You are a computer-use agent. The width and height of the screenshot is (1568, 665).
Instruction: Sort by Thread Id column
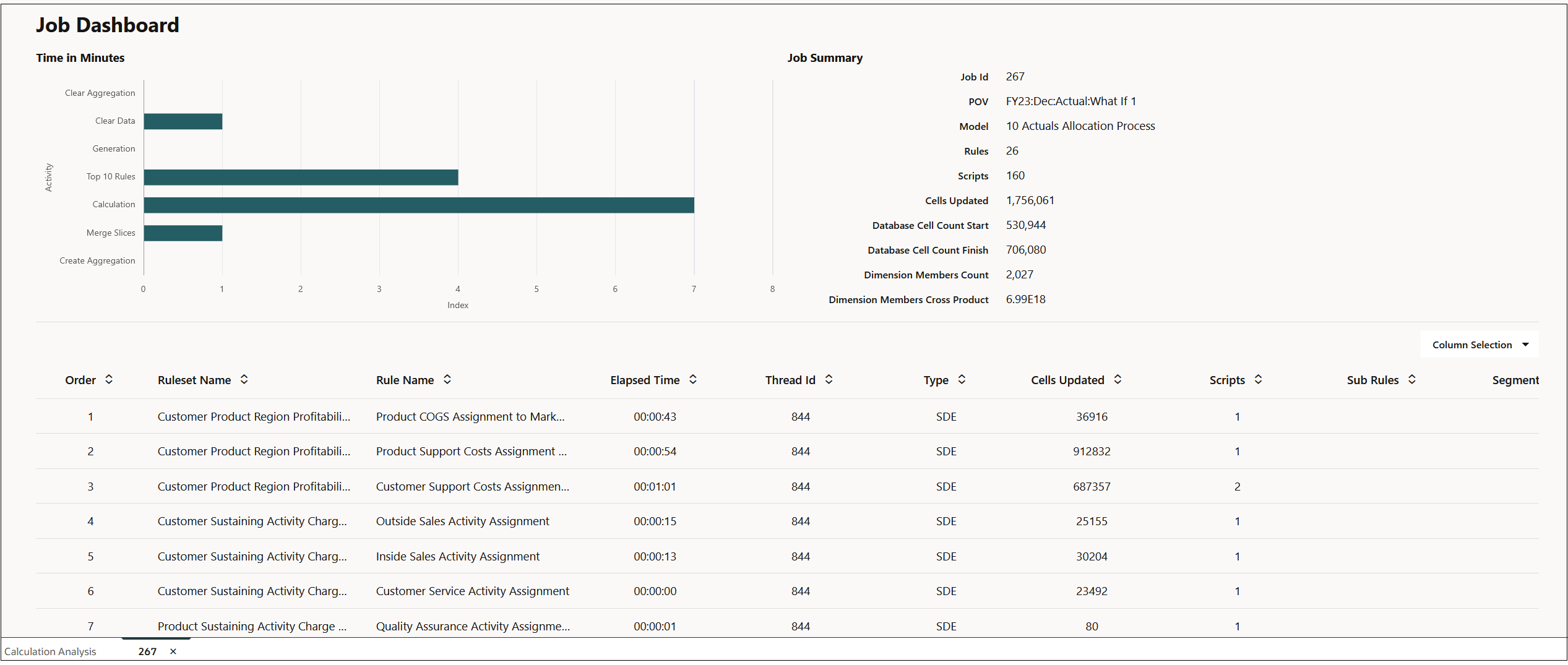pyautogui.click(x=829, y=380)
